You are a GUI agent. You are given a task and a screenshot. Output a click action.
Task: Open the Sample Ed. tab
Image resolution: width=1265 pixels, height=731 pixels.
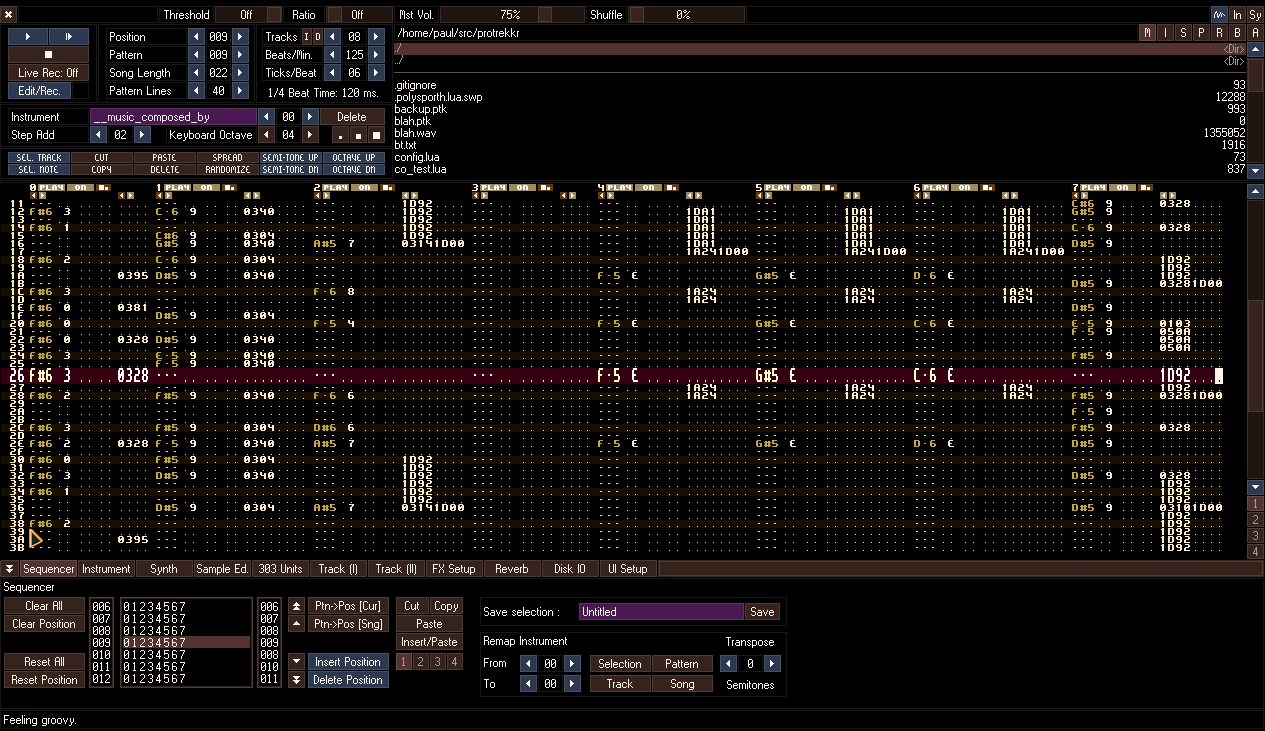coord(221,569)
